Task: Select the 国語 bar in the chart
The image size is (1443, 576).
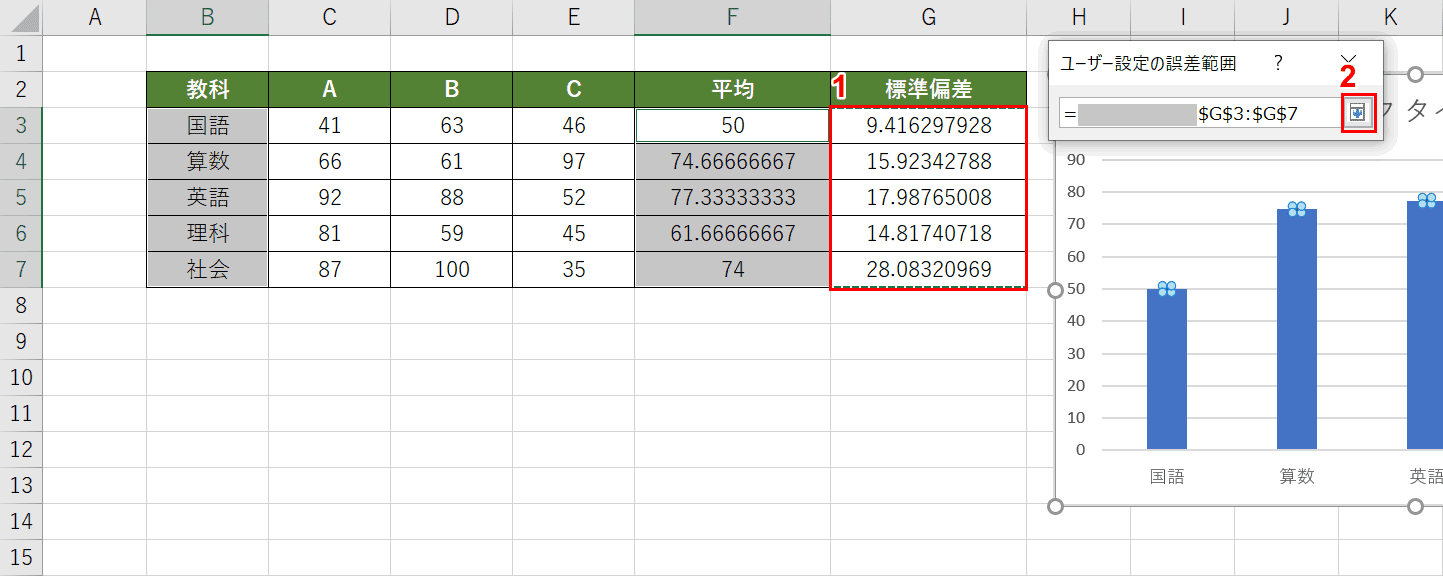Action: coord(1167,369)
